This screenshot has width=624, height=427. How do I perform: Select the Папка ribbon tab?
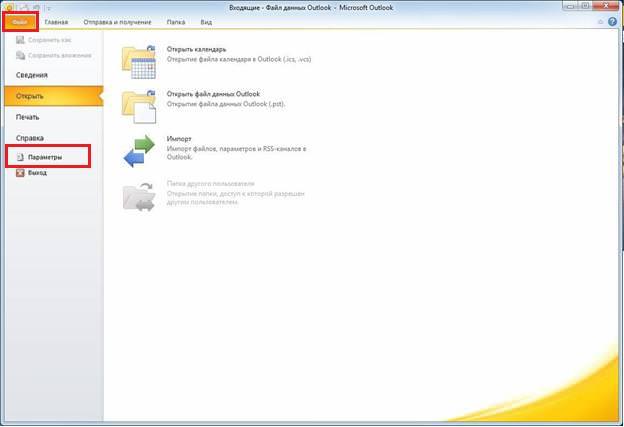(176, 22)
